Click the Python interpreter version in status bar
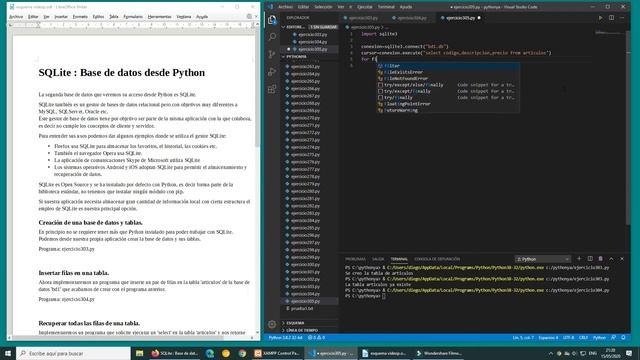This screenshot has height=360, width=640. pos(285,338)
